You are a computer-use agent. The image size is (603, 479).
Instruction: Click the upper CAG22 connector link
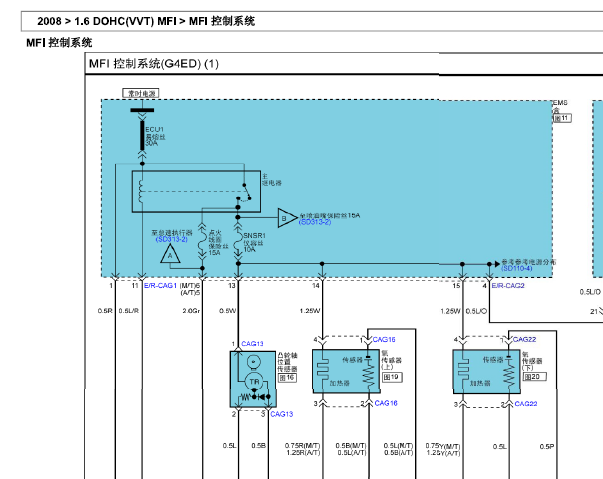pos(525,339)
